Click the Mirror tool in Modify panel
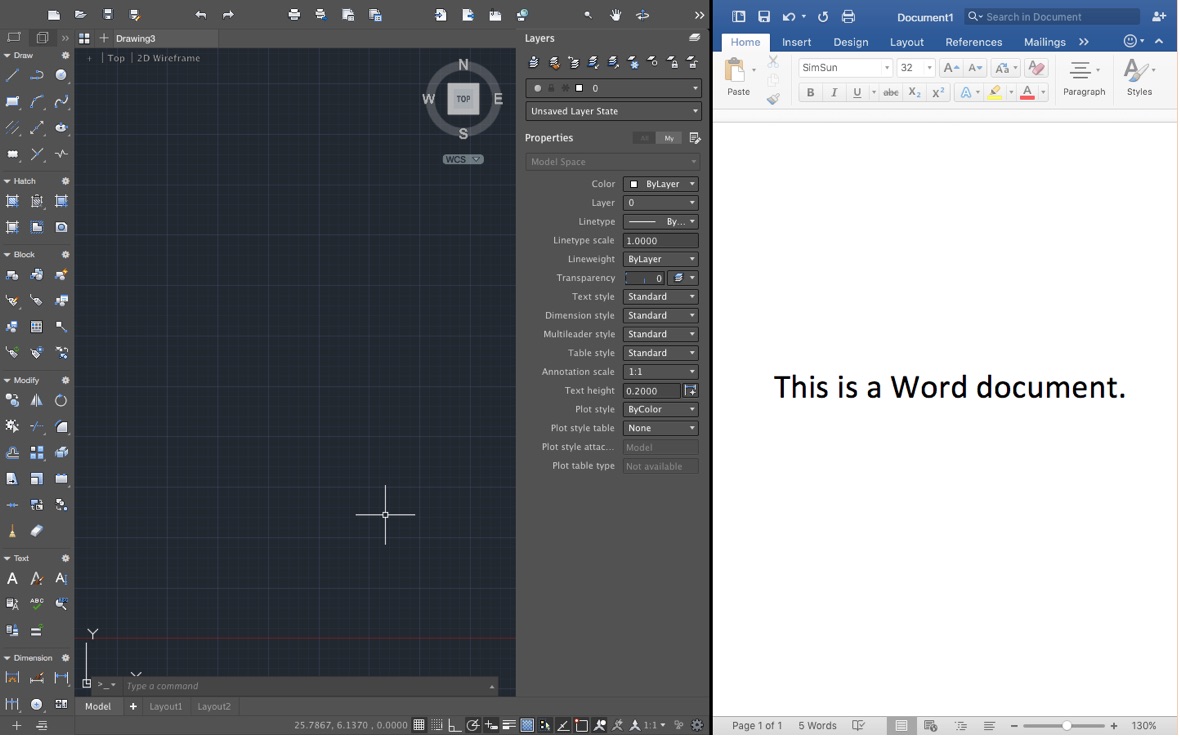This screenshot has height=737, width=1180. click(36, 401)
